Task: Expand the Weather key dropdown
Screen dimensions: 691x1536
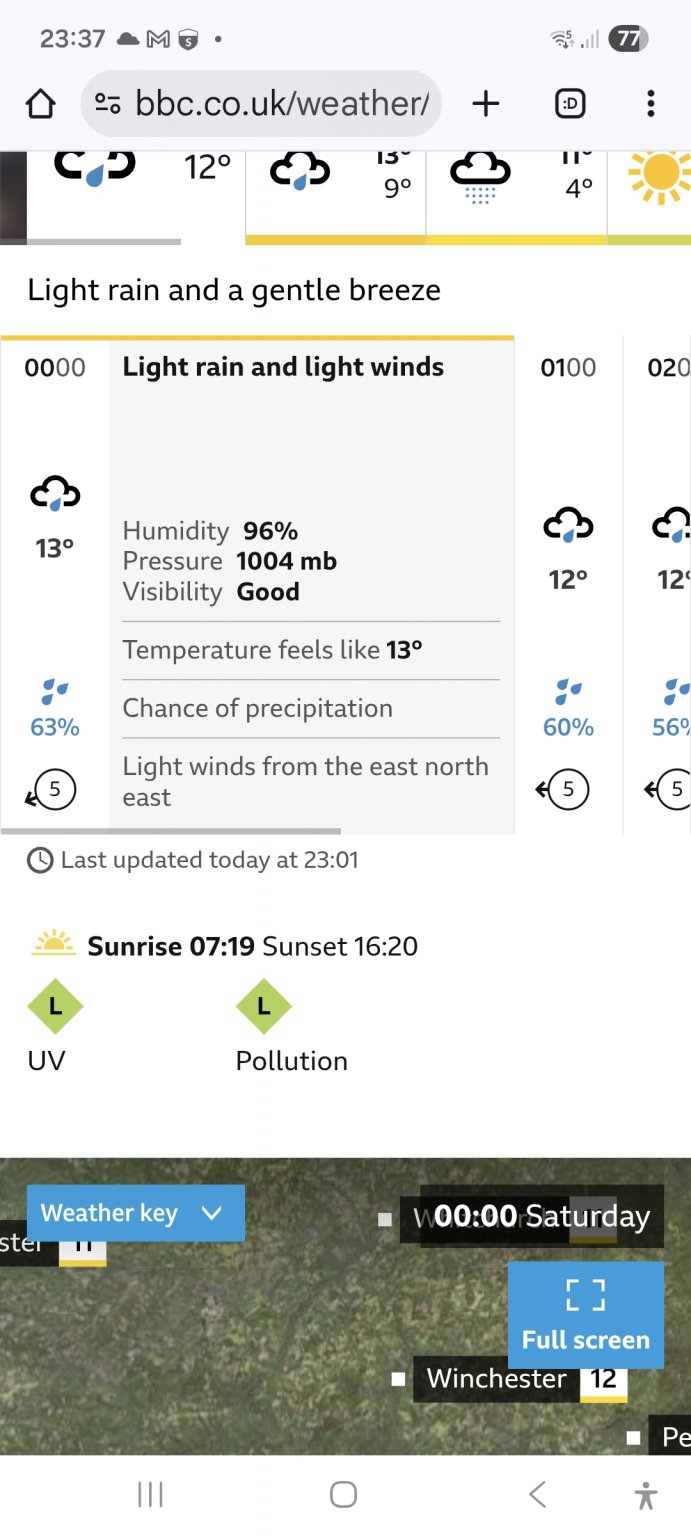Action: tap(135, 1213)
